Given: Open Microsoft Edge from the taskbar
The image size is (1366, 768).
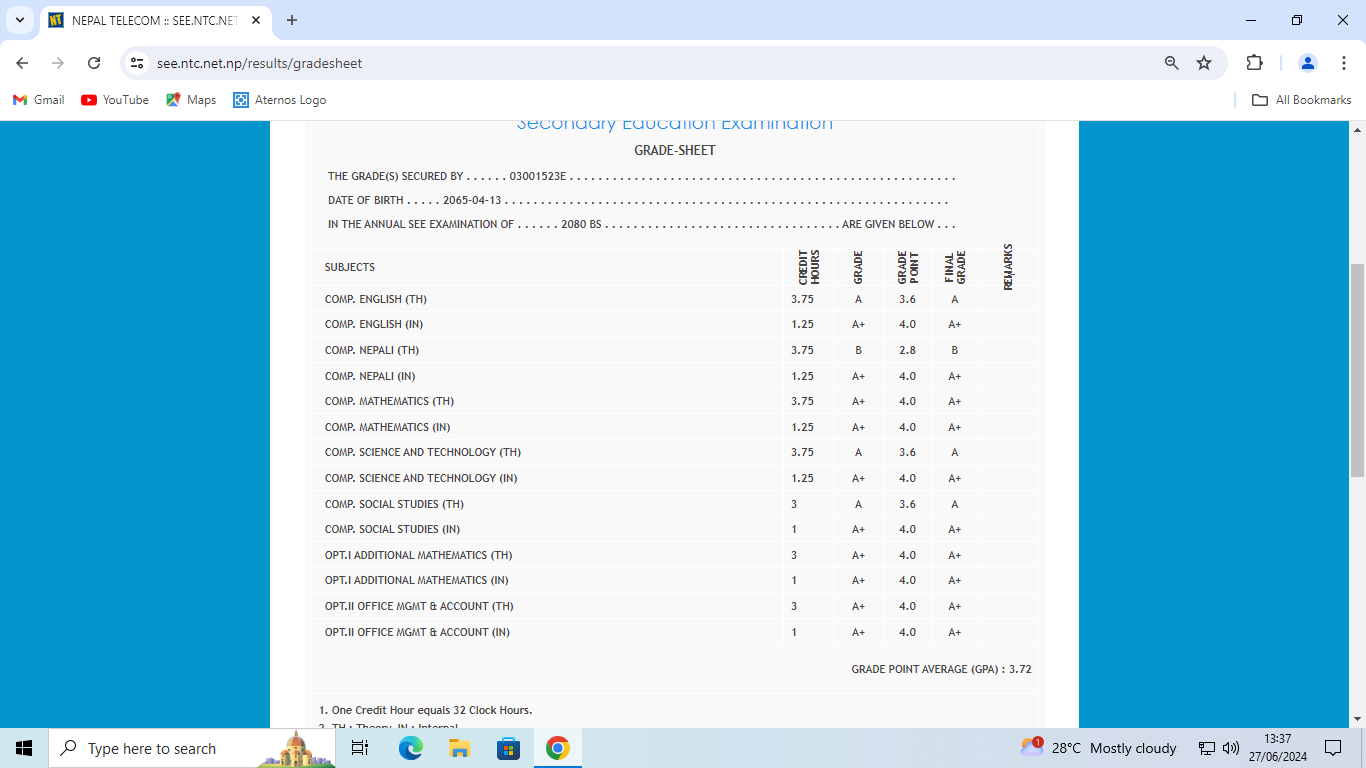Looking at the screenshot, I should pos(410,748).
